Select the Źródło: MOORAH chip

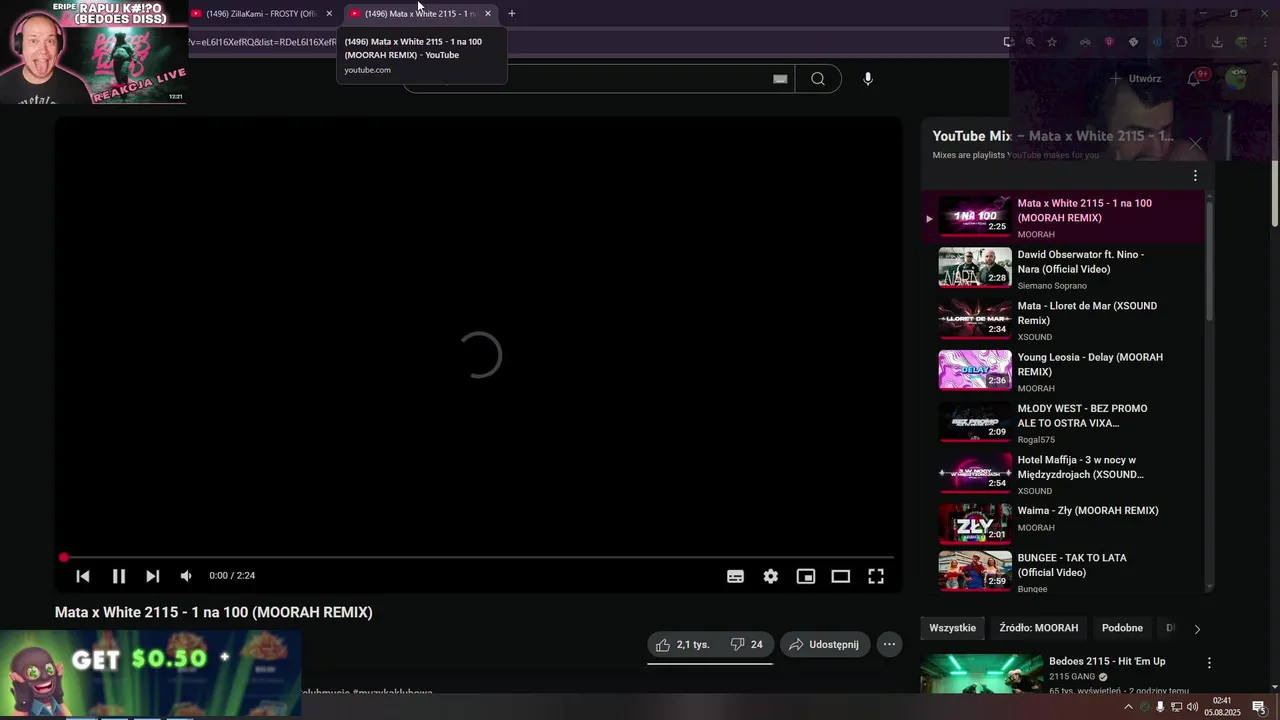(1039, 628)
